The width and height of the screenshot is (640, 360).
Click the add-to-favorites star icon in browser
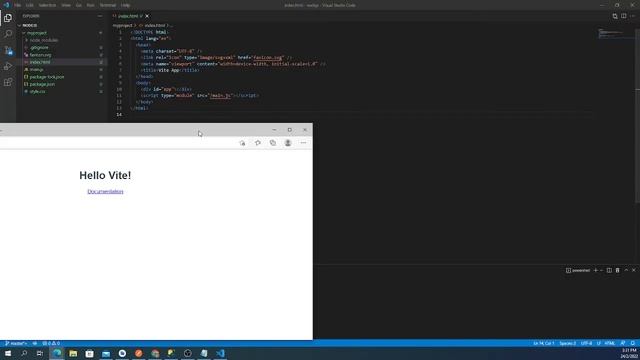(x=242, y=143)
